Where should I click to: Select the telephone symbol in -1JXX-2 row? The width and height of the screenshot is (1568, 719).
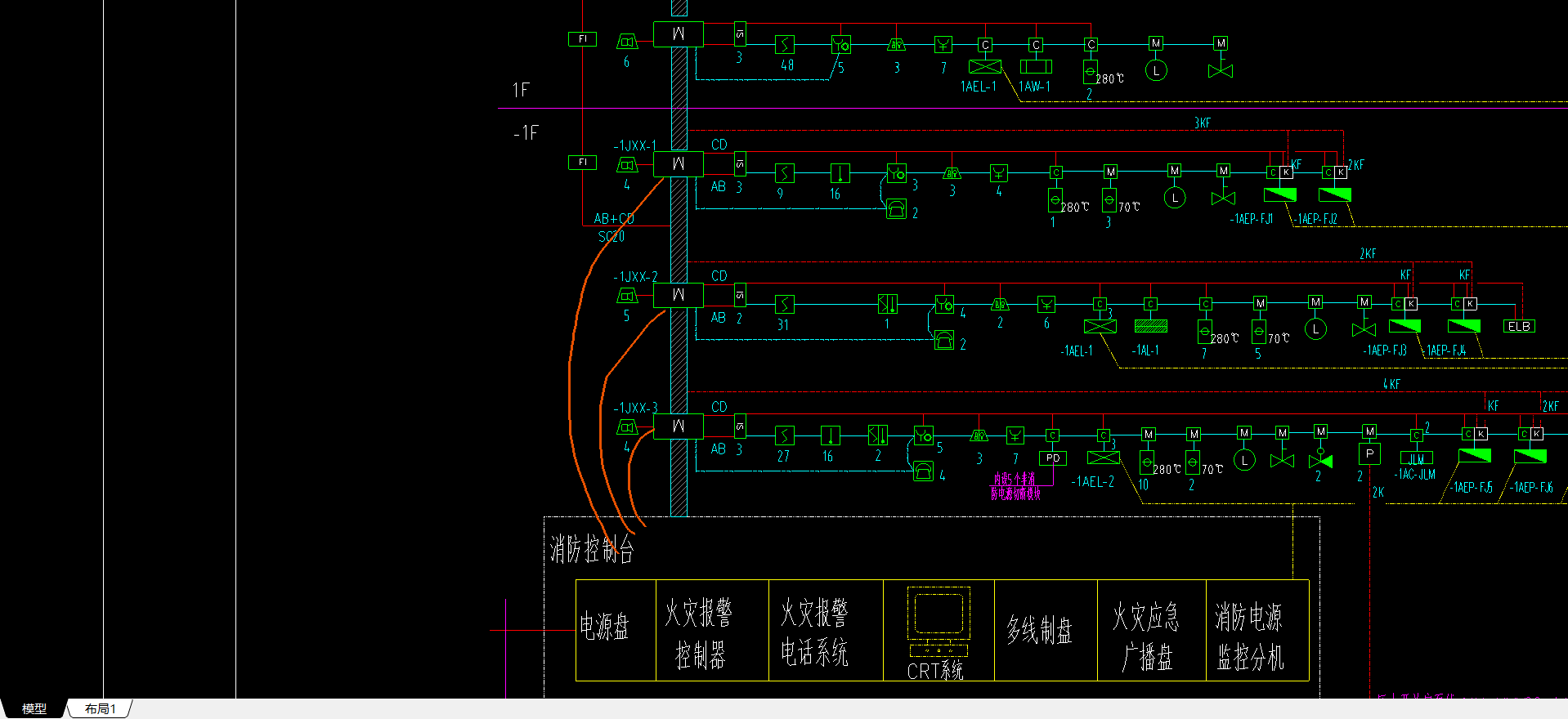(944, 340)
